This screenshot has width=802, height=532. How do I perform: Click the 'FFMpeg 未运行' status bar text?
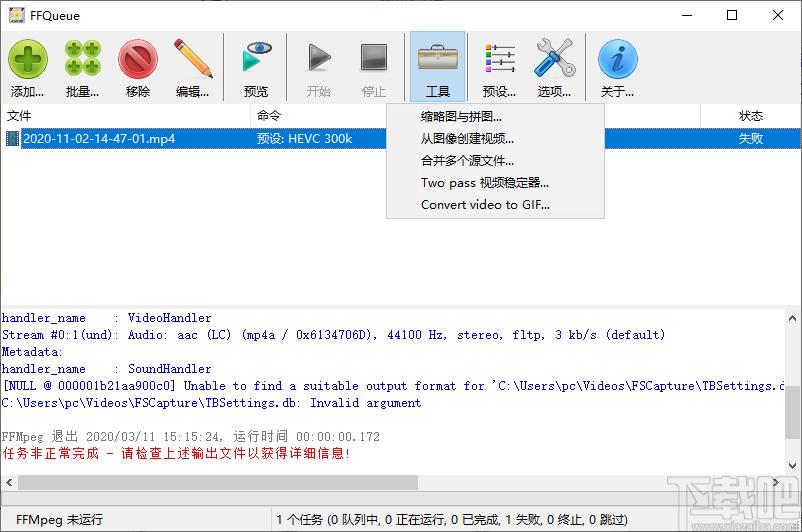tap(59, 520)
